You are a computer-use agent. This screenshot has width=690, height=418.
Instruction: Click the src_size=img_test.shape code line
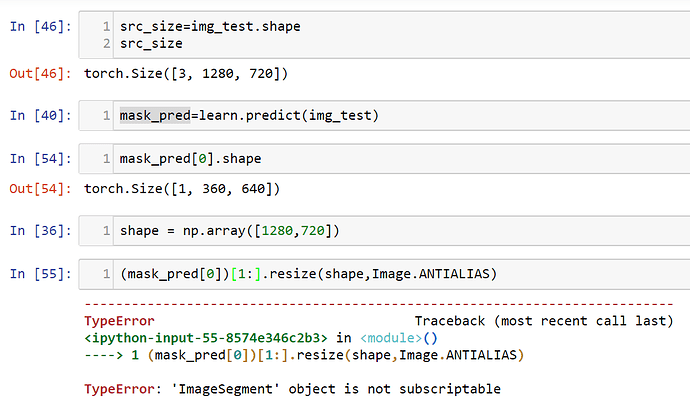coord(210,26)
